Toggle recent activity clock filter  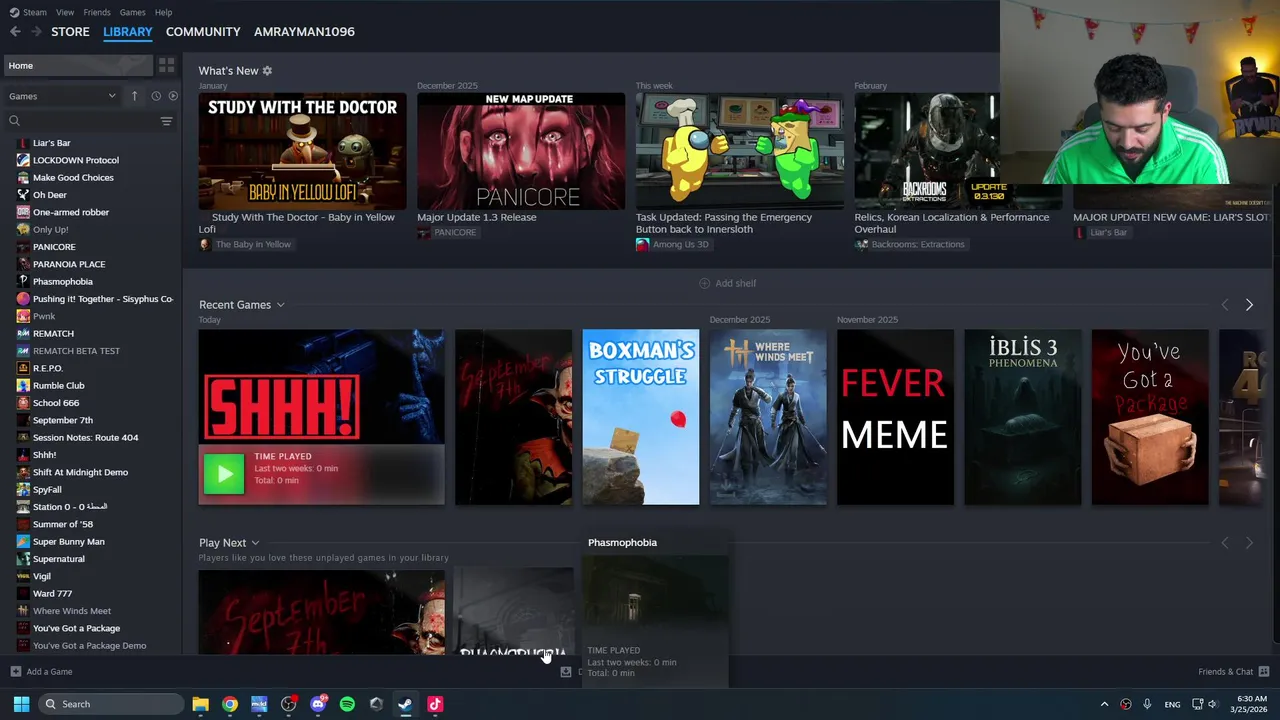point(156,96)
